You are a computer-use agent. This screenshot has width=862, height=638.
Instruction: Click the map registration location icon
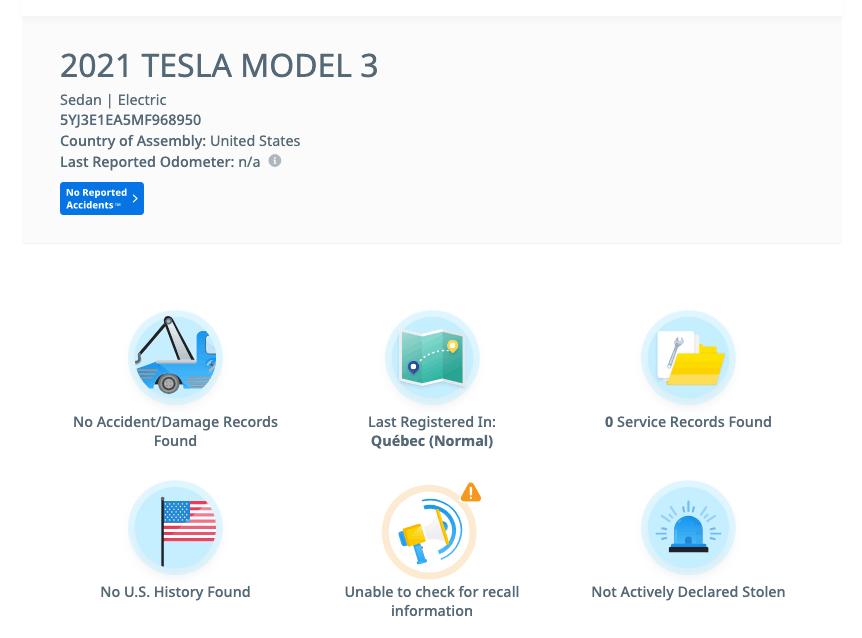pos(432,358)
